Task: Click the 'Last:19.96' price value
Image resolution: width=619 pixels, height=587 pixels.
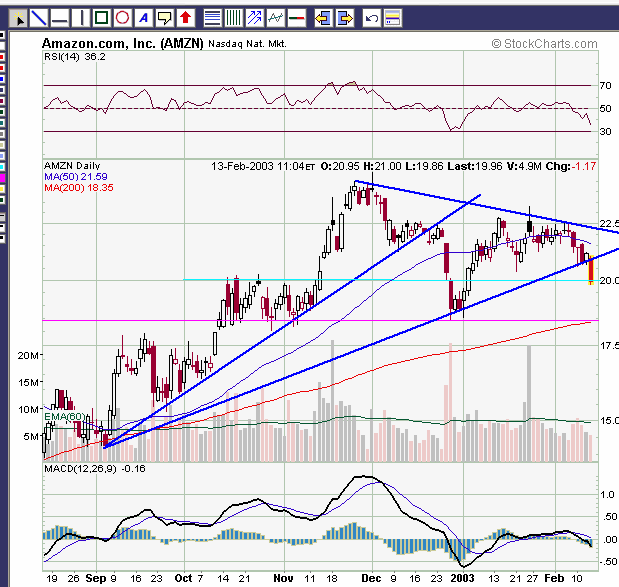Action: 475,166
